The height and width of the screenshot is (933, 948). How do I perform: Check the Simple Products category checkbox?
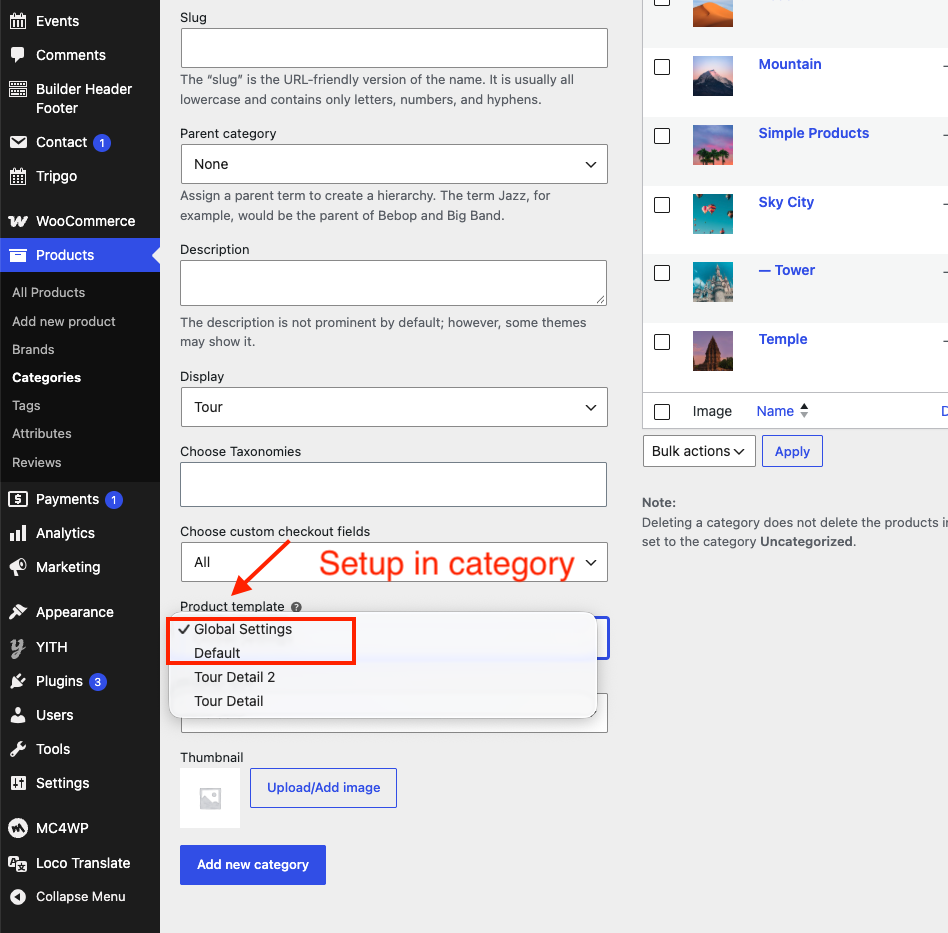662,136
